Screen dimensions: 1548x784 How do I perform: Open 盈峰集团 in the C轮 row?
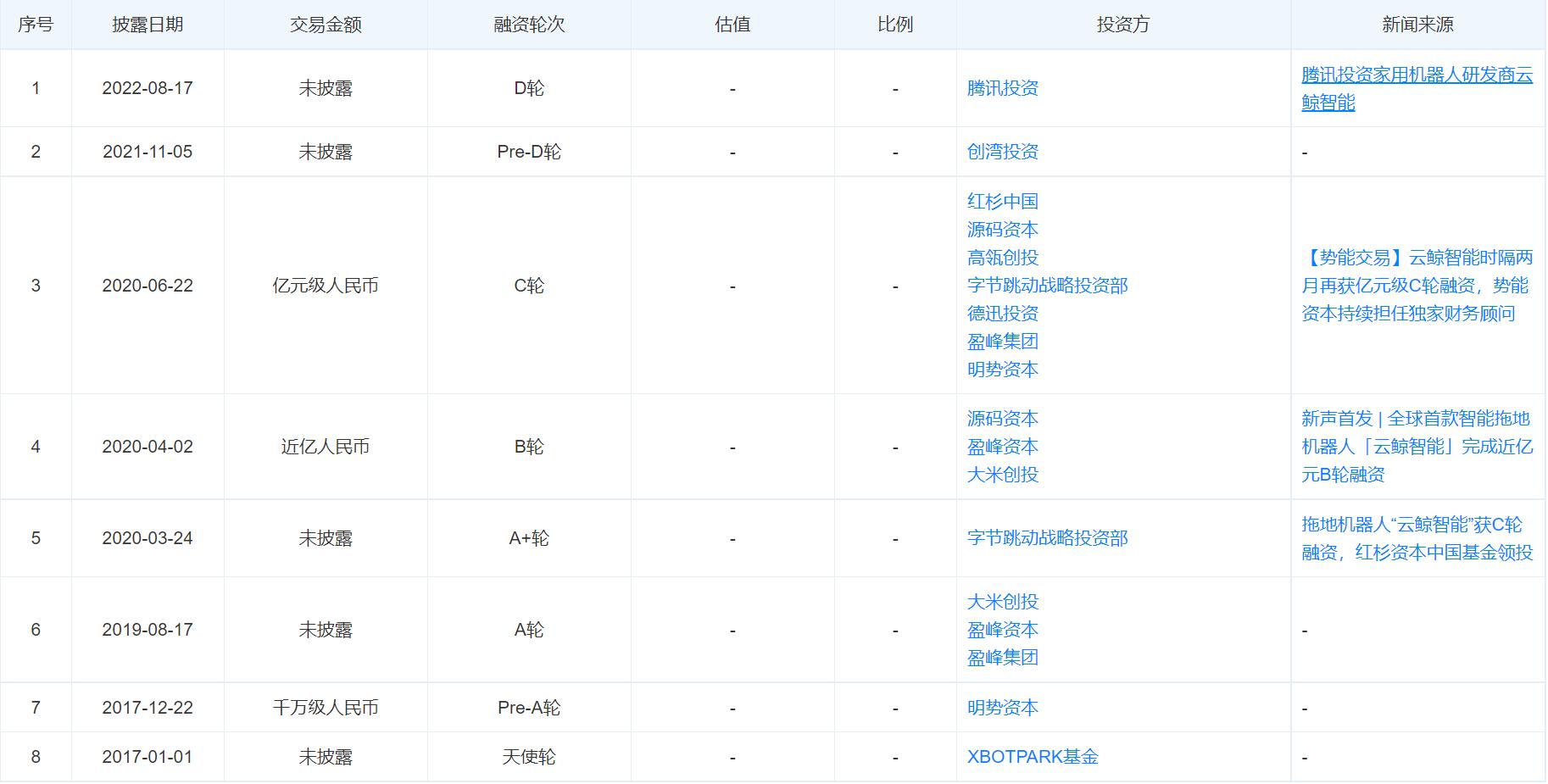click(x=1002, y=342)
